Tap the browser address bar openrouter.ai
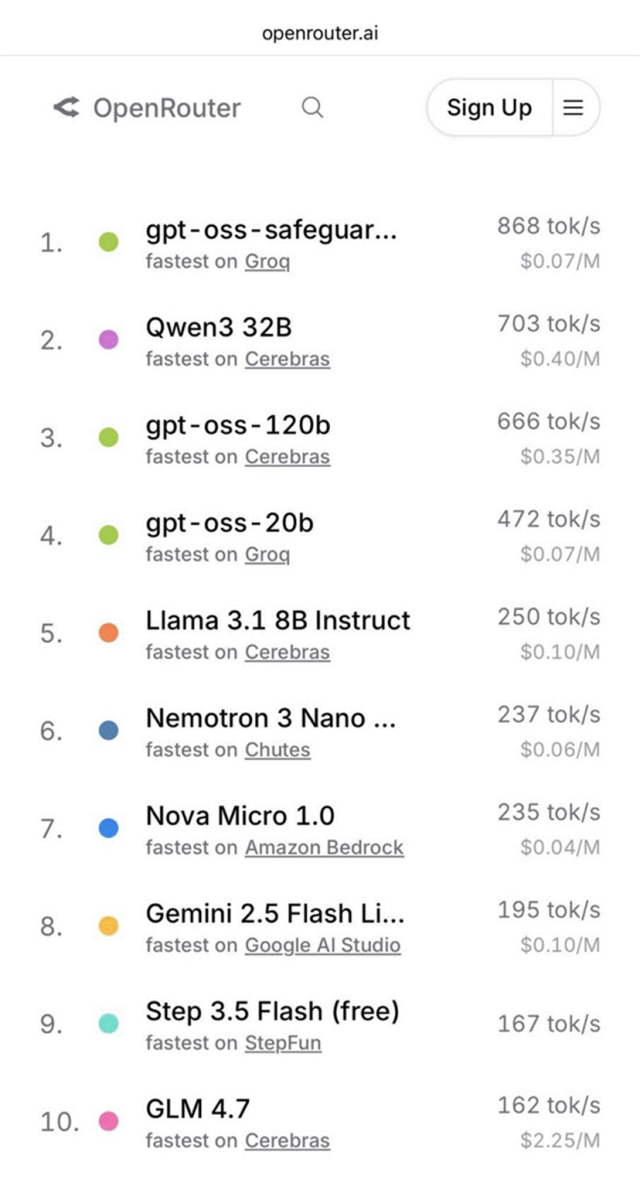Viewport: 640px width, 1183px height. tap(320, 34)
